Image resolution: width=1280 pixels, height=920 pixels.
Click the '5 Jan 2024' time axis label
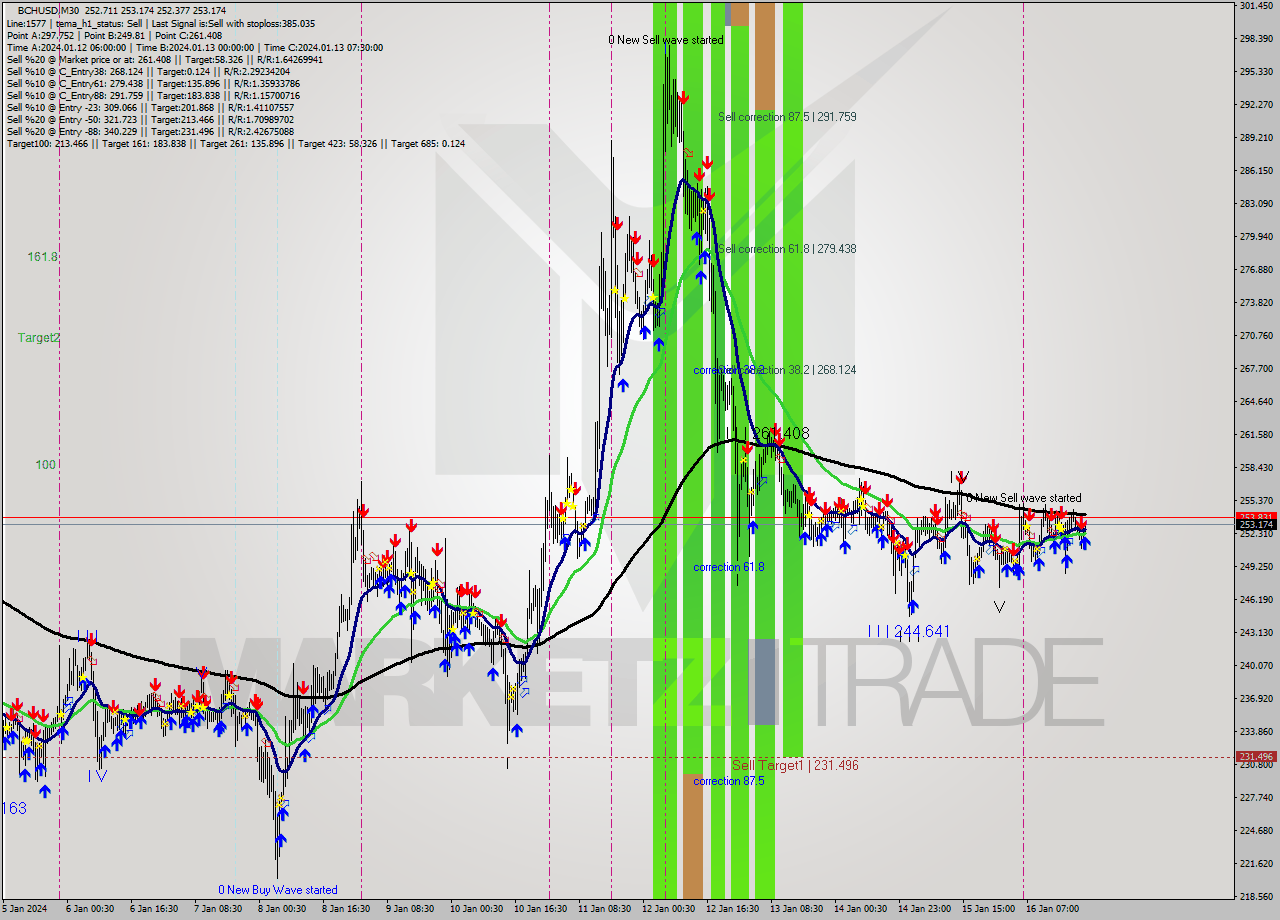[22, 909]
